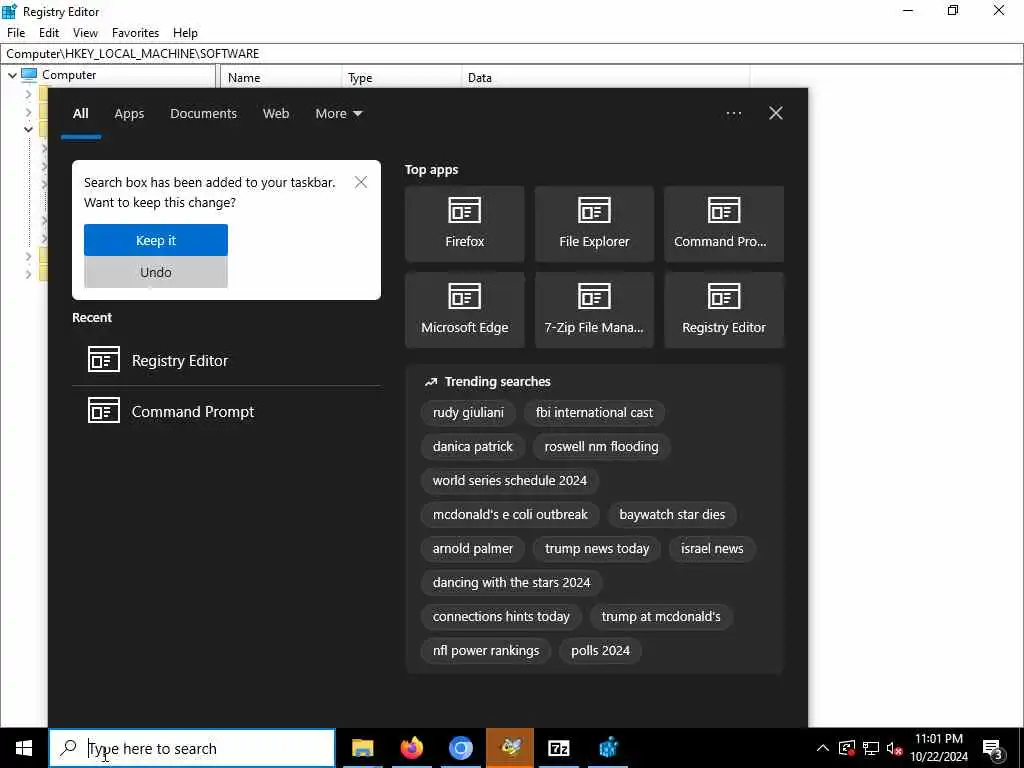Collapse the Computer tree node
The width and height of the screenshot is (1024, 768).
coord(12,75)
